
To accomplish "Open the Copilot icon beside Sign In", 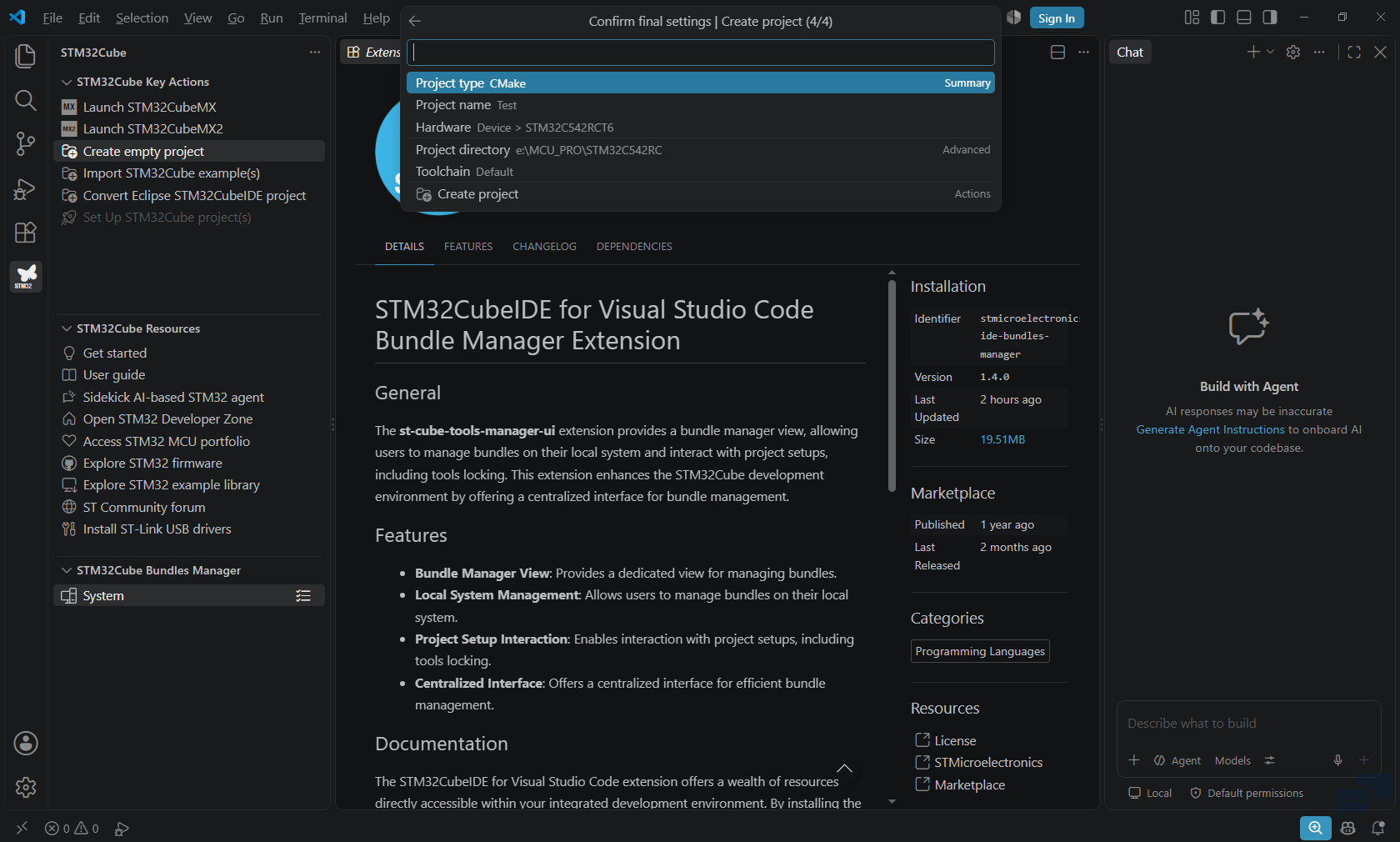I will (x=1014, y=18).
